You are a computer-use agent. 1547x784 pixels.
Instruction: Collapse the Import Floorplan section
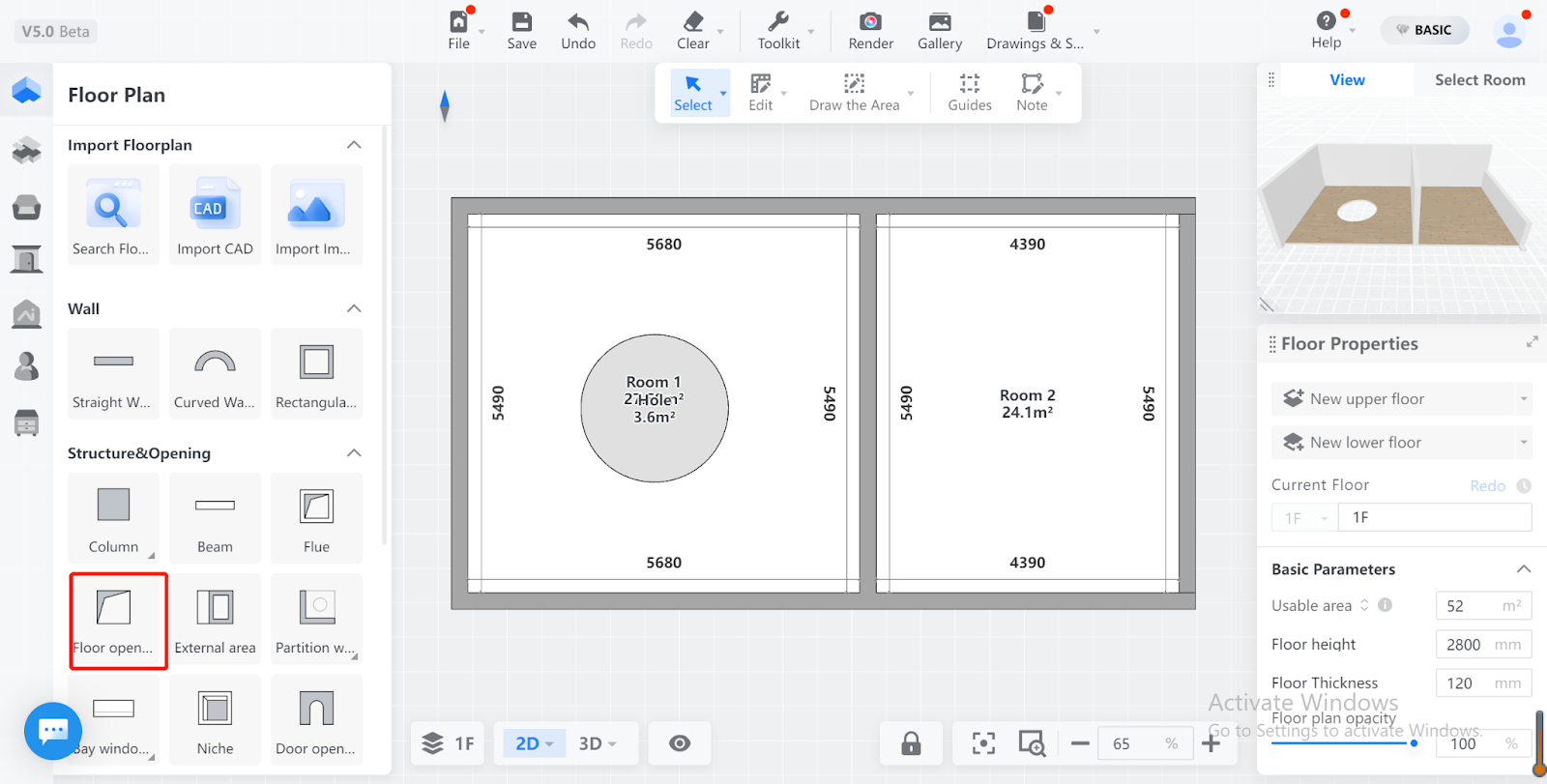point(354,145)
